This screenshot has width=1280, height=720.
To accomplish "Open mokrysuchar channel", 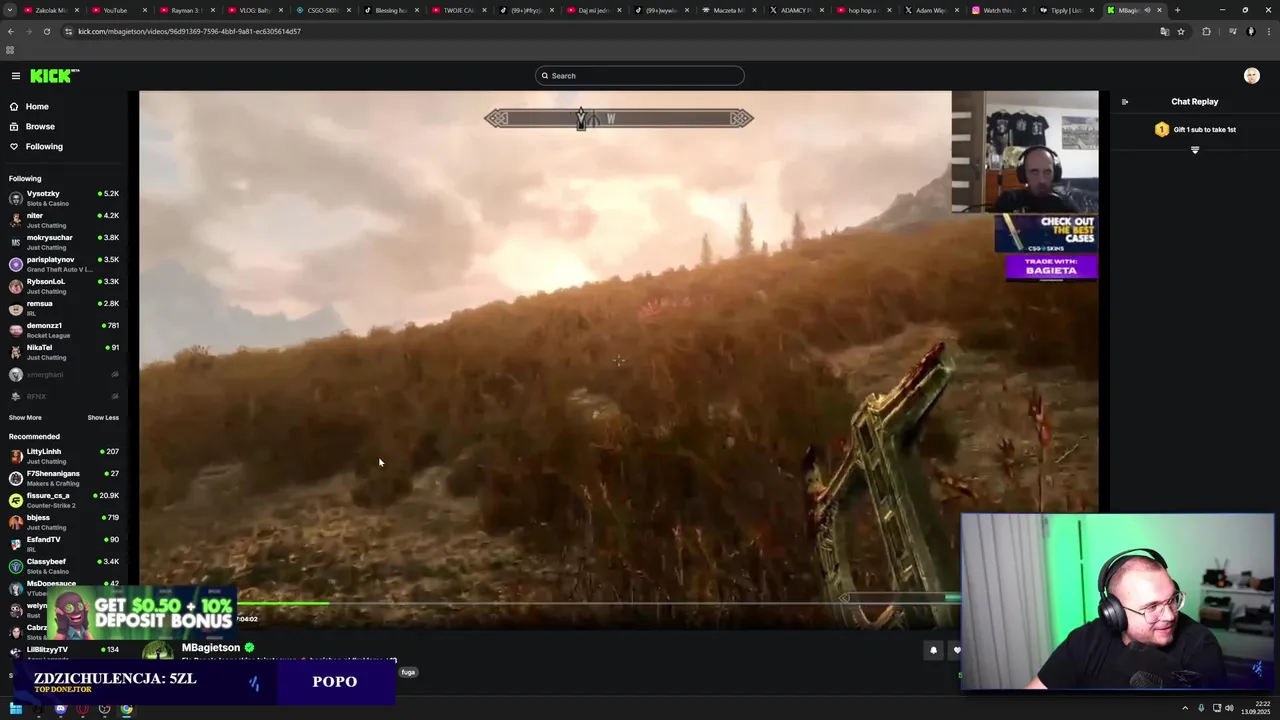I will 64,242.
